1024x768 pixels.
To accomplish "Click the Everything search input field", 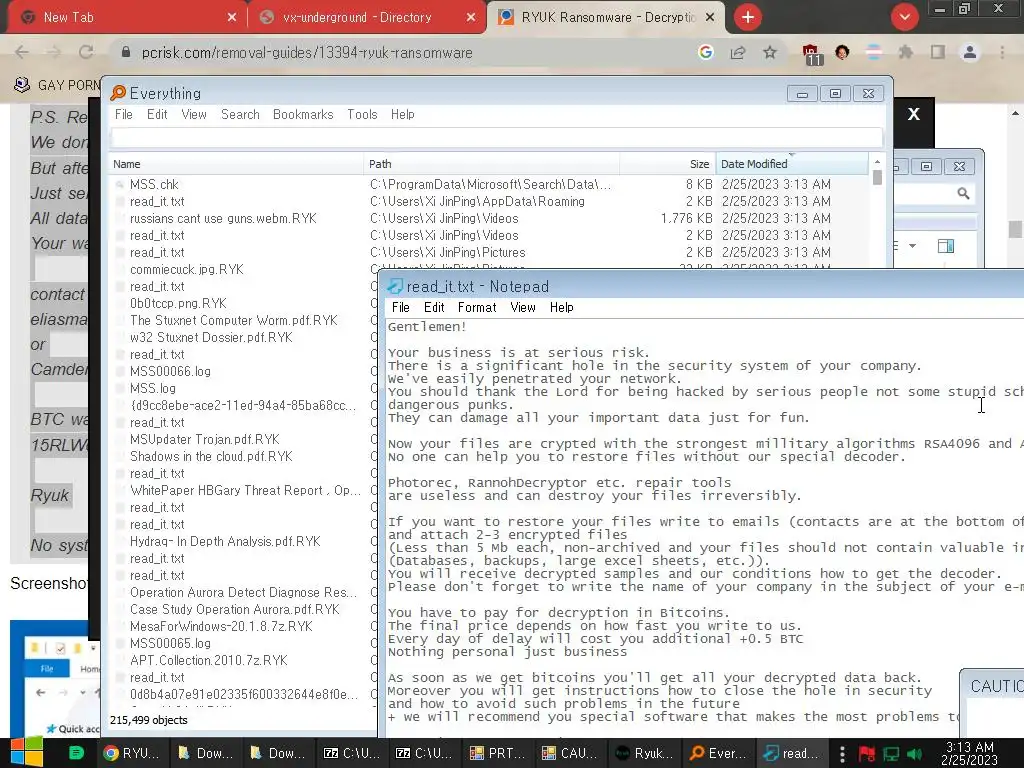I will point(496,138).
